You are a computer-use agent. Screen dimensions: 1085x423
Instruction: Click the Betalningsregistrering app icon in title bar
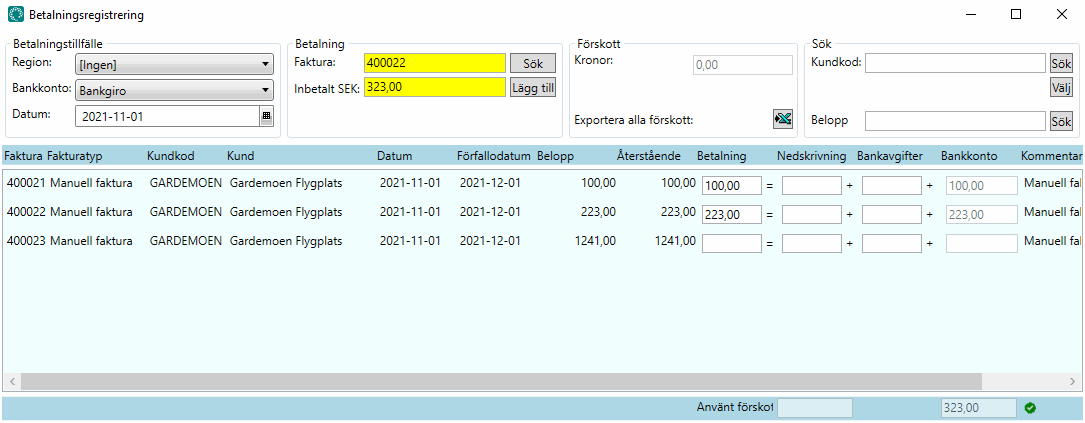click(x=16, y=15)
